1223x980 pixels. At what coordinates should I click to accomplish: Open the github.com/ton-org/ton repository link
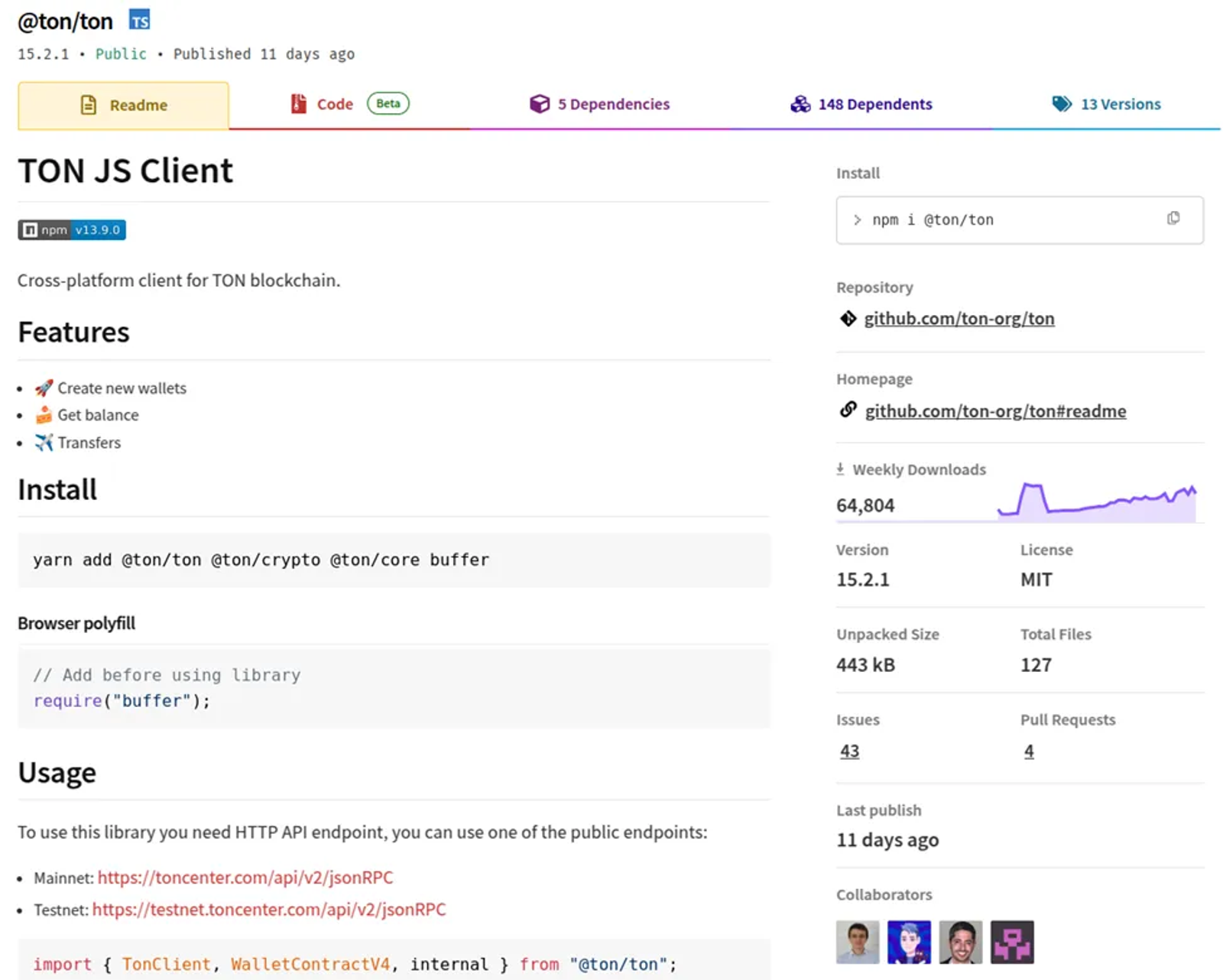pyautogui.click(x=959, y=319)
